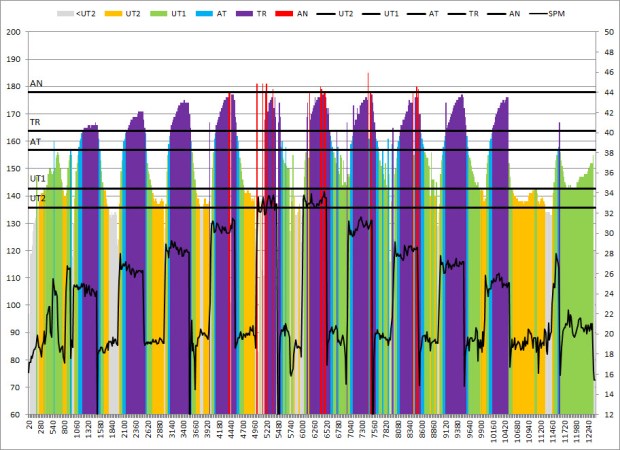Select the 20 label on horizontal axis

tap(31, 424)
